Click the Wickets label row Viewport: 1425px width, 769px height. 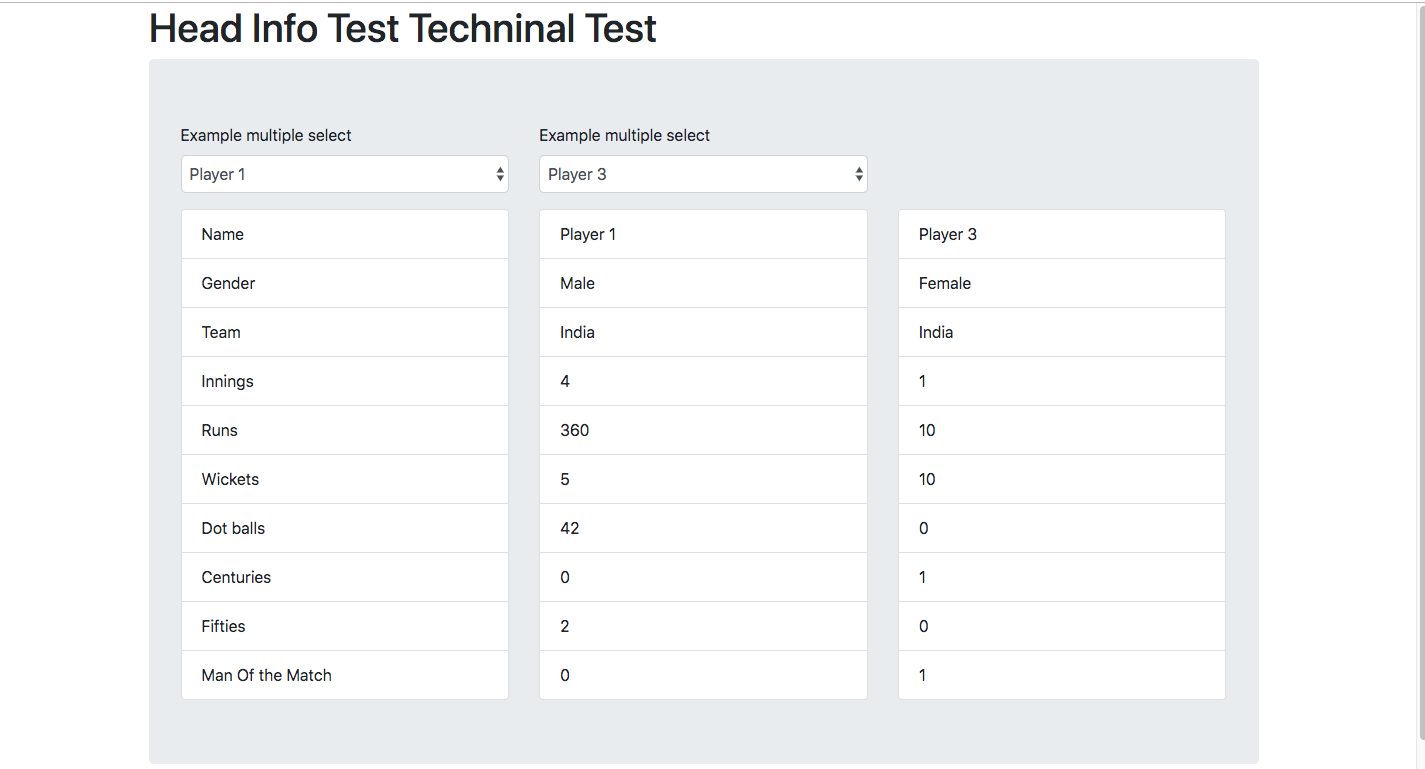(344, 479)
